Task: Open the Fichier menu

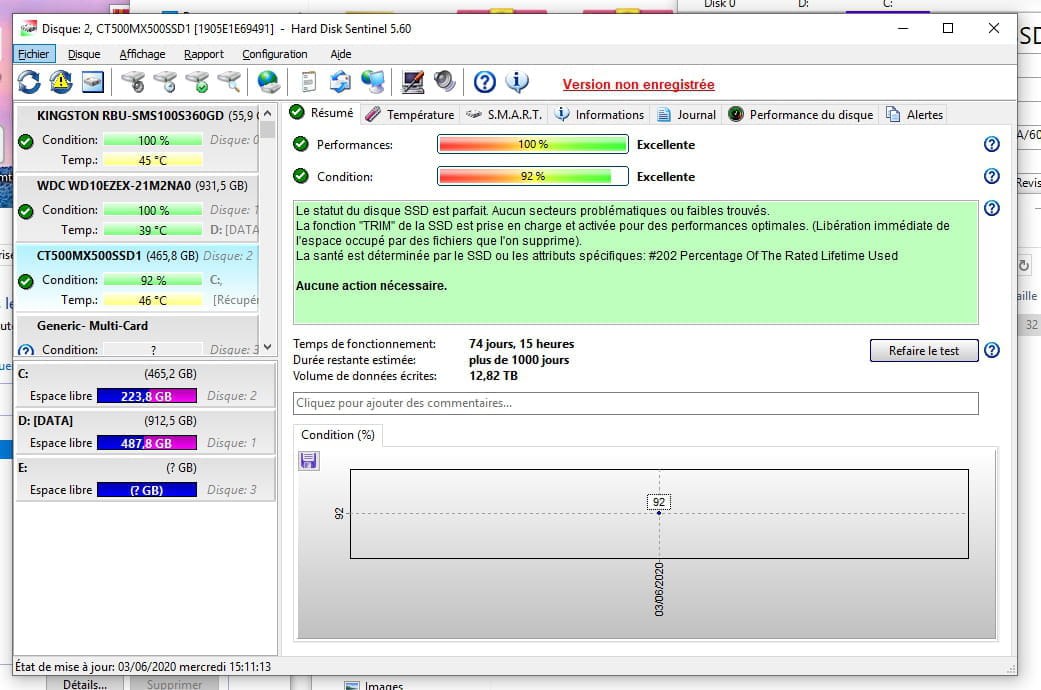Action: point(34,54)
